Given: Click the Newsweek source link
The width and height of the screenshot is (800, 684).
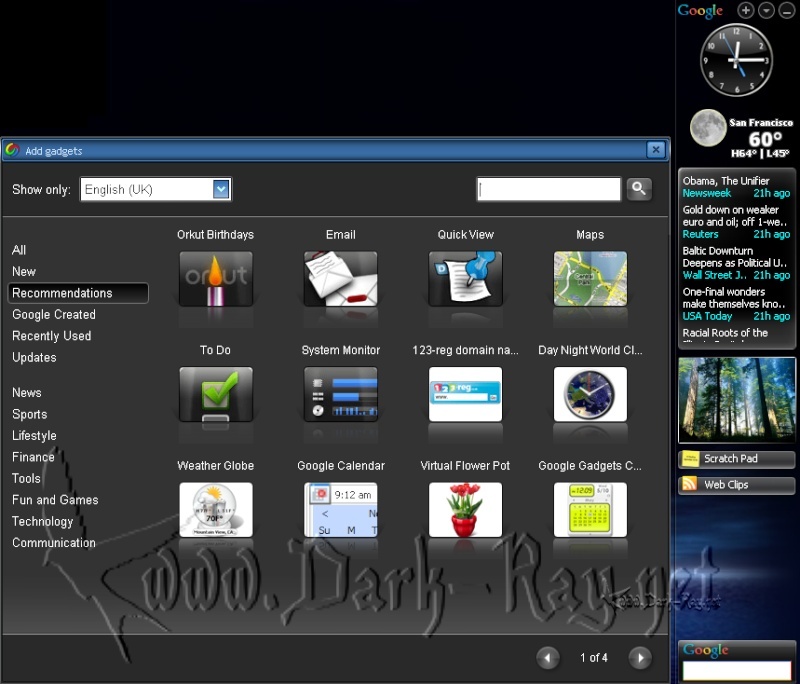Looking at the screenshot, I should (x=707, y=193).
